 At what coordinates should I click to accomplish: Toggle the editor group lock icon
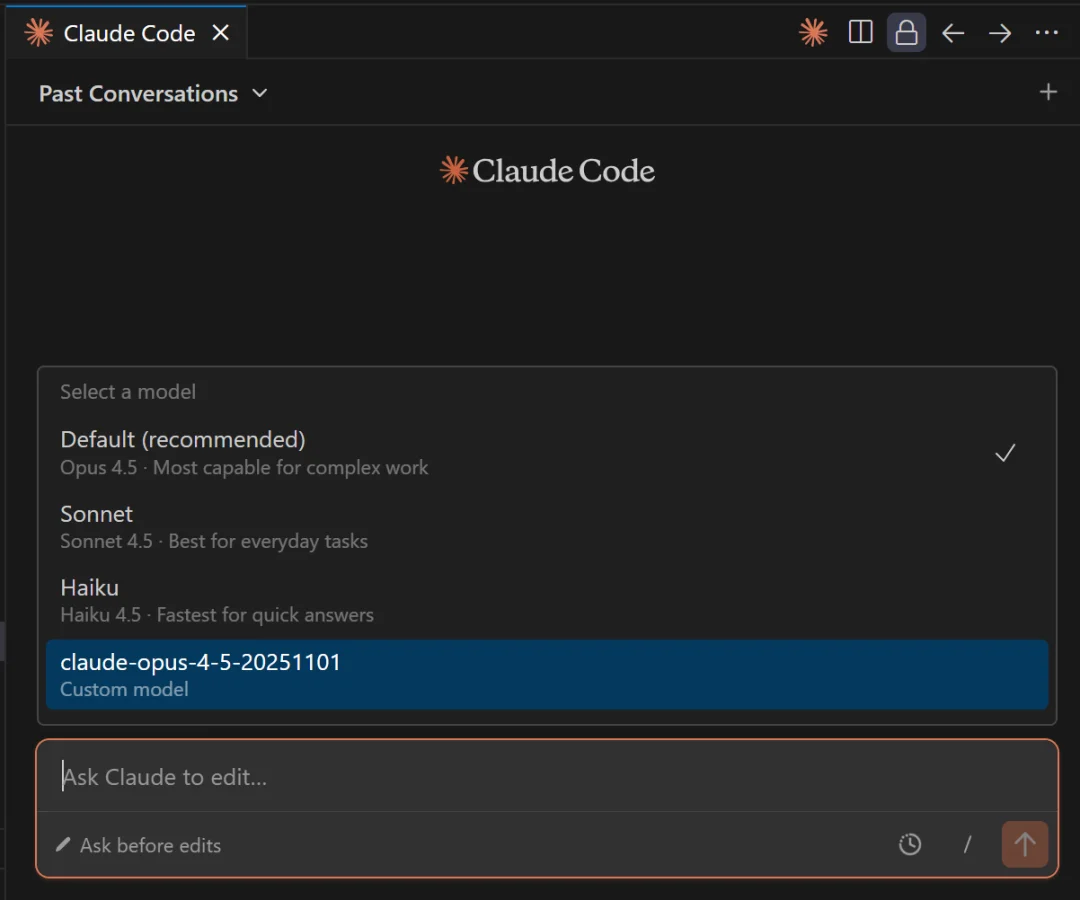906,33
